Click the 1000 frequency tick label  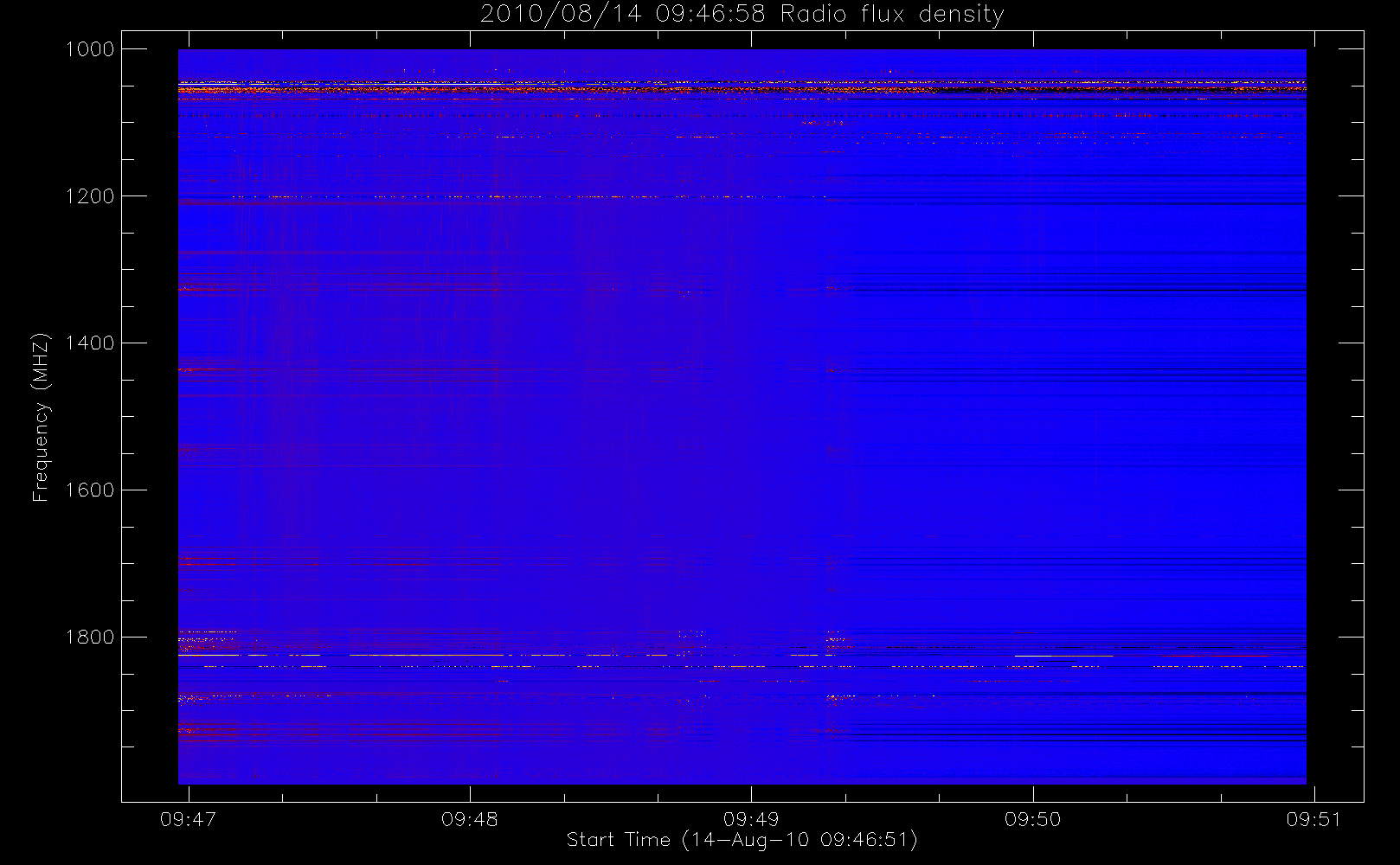point(90,49)
